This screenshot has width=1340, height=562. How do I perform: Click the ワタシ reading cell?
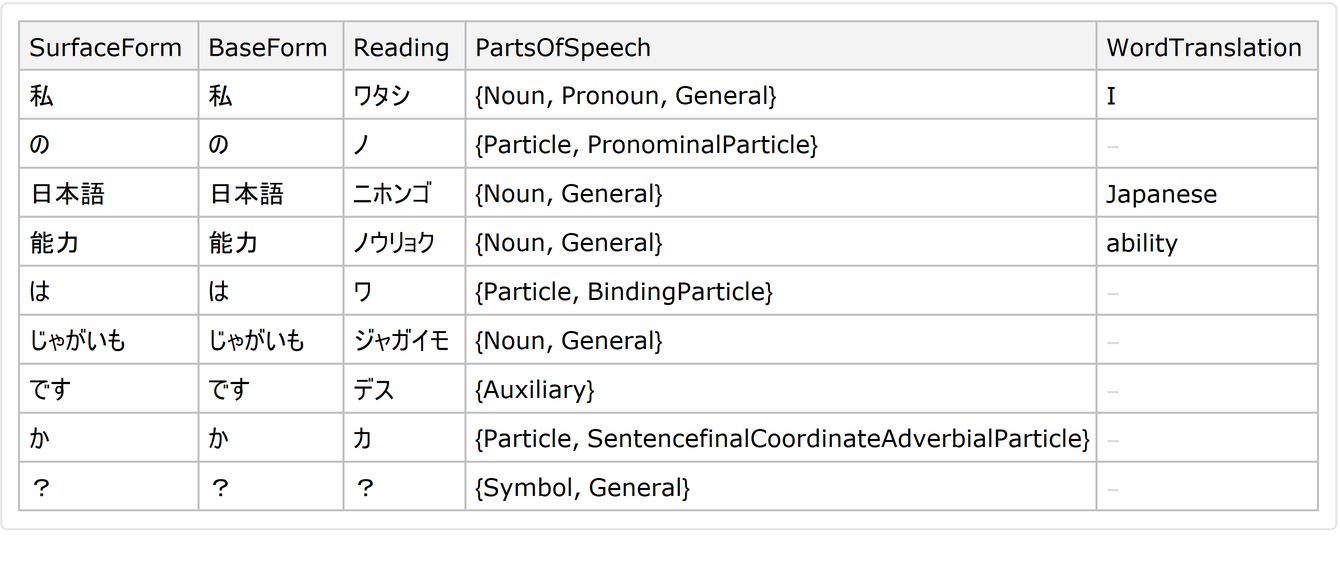pyautogui.click(x=382, y=96)
